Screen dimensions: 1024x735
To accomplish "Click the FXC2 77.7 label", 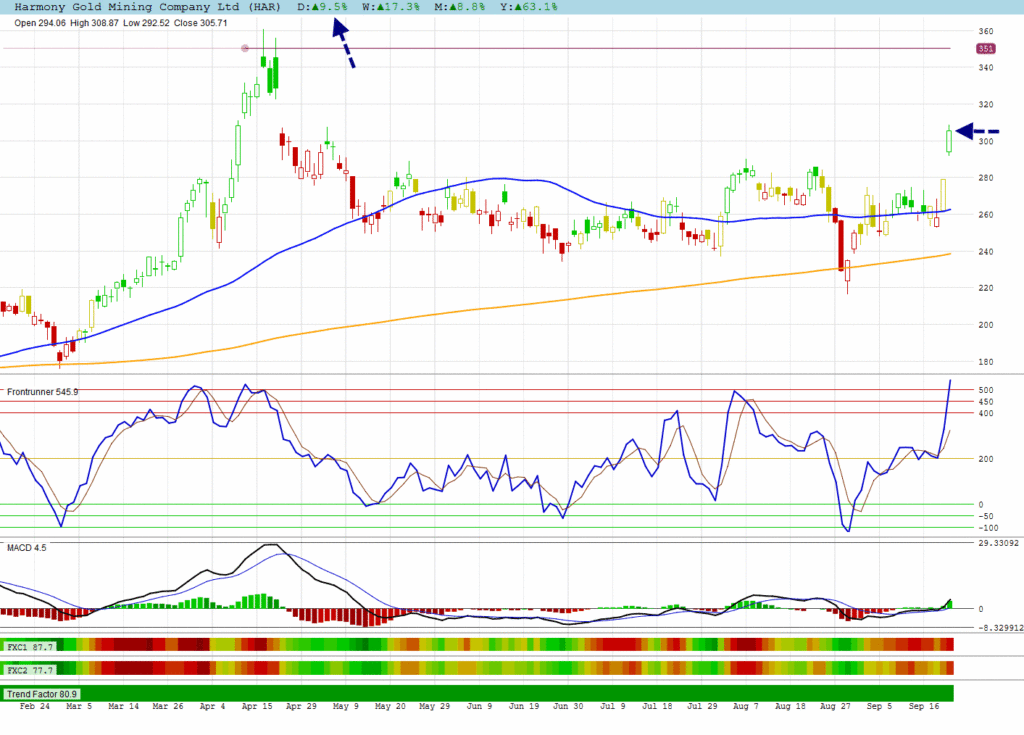I will point(29,669).
